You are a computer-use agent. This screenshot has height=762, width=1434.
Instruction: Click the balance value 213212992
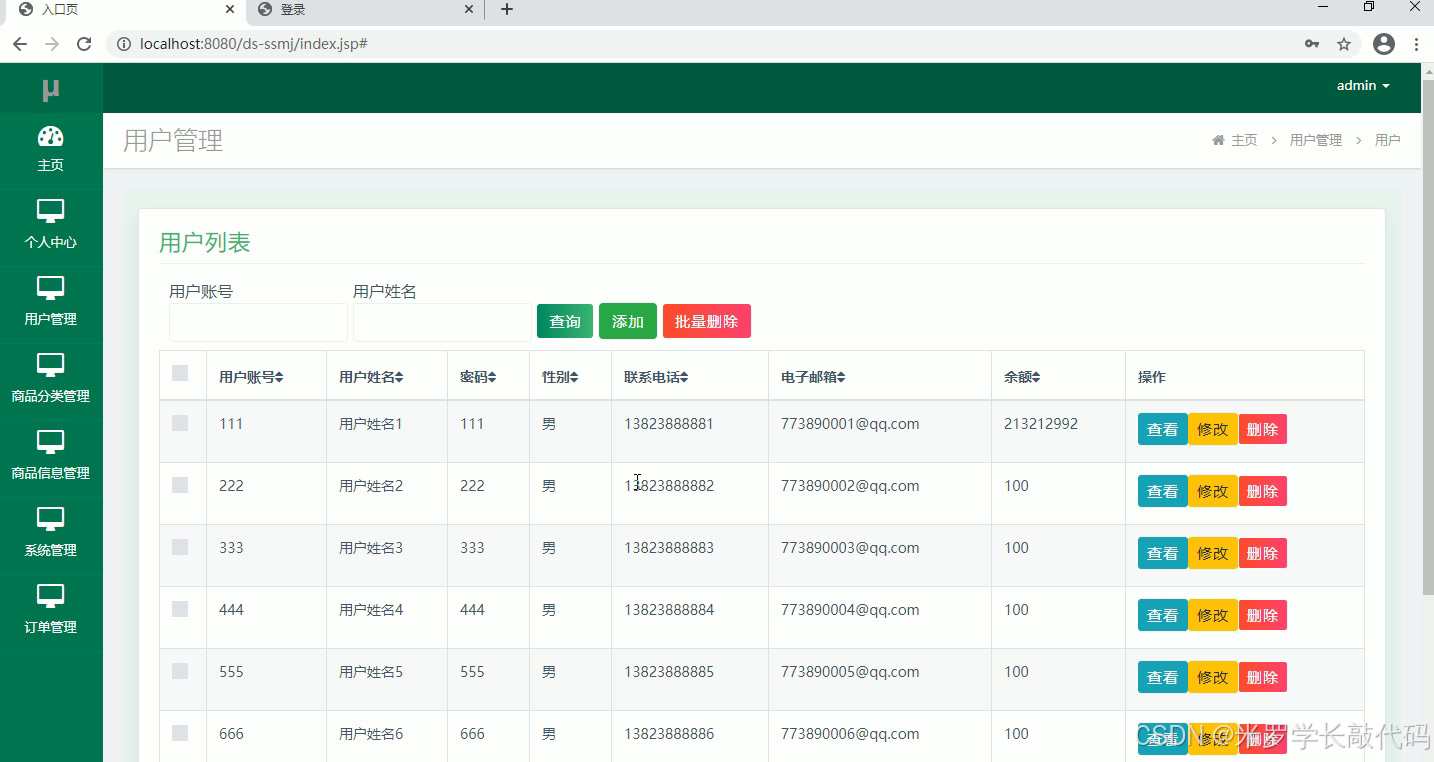point(1041,424)
